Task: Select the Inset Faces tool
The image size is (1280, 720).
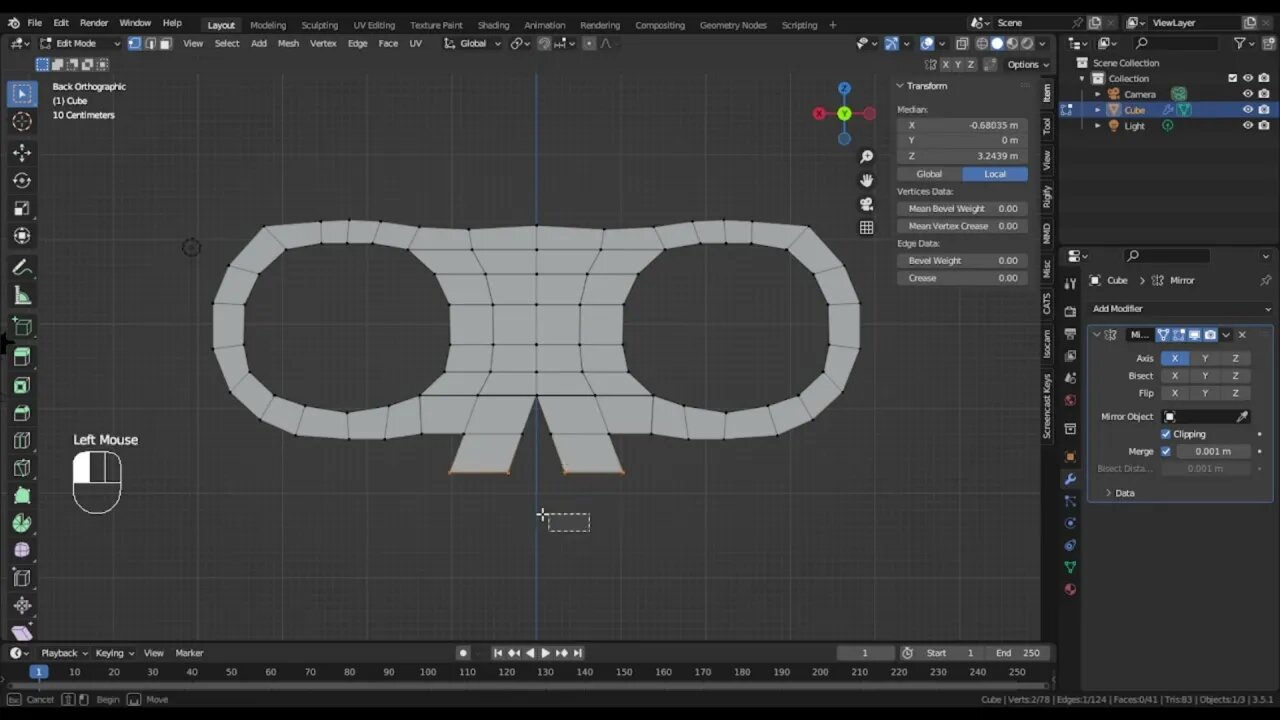Action: point(21,385)
